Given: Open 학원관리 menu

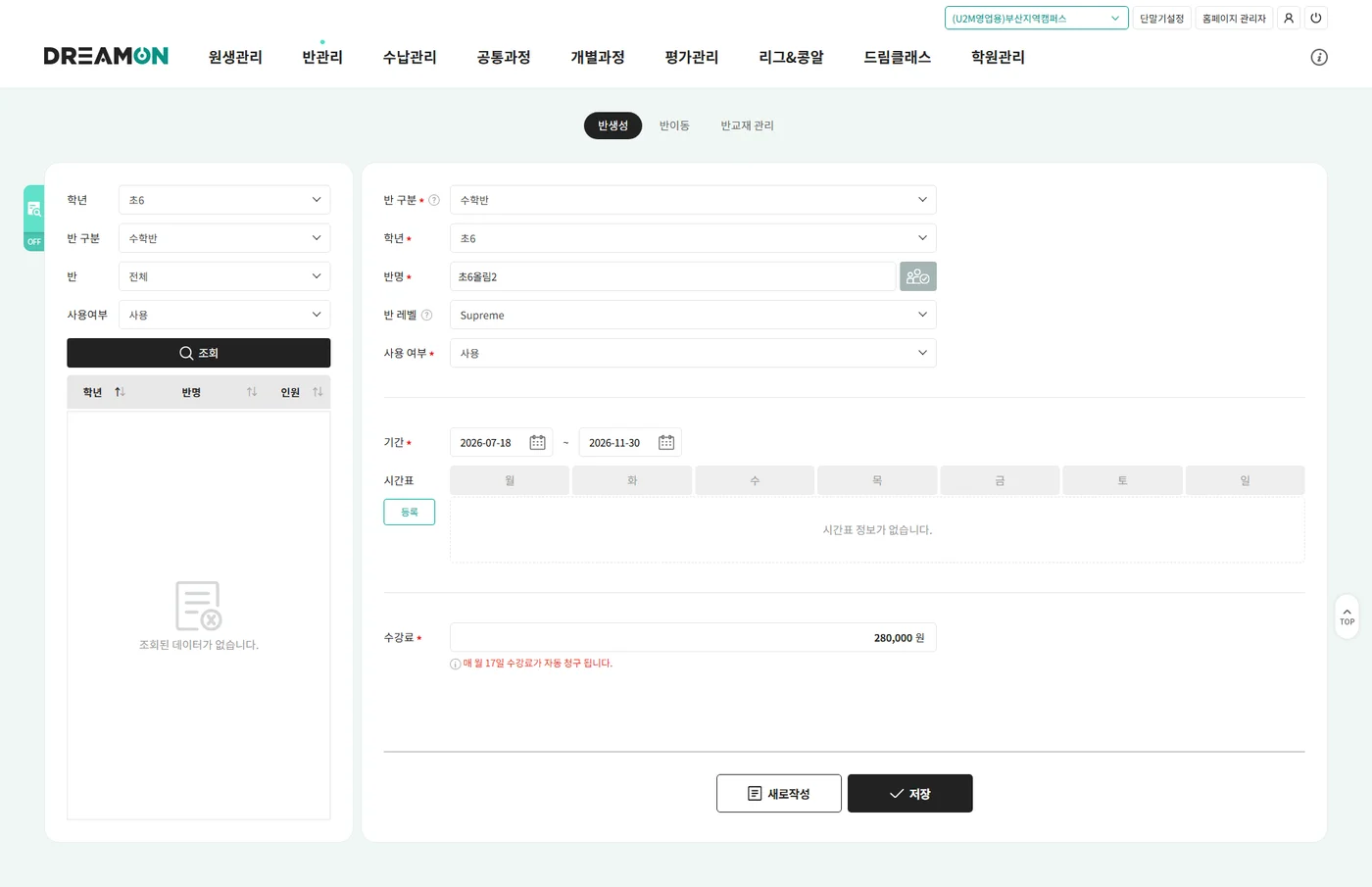Looking at the screenshot, I should tap(998, 57).
